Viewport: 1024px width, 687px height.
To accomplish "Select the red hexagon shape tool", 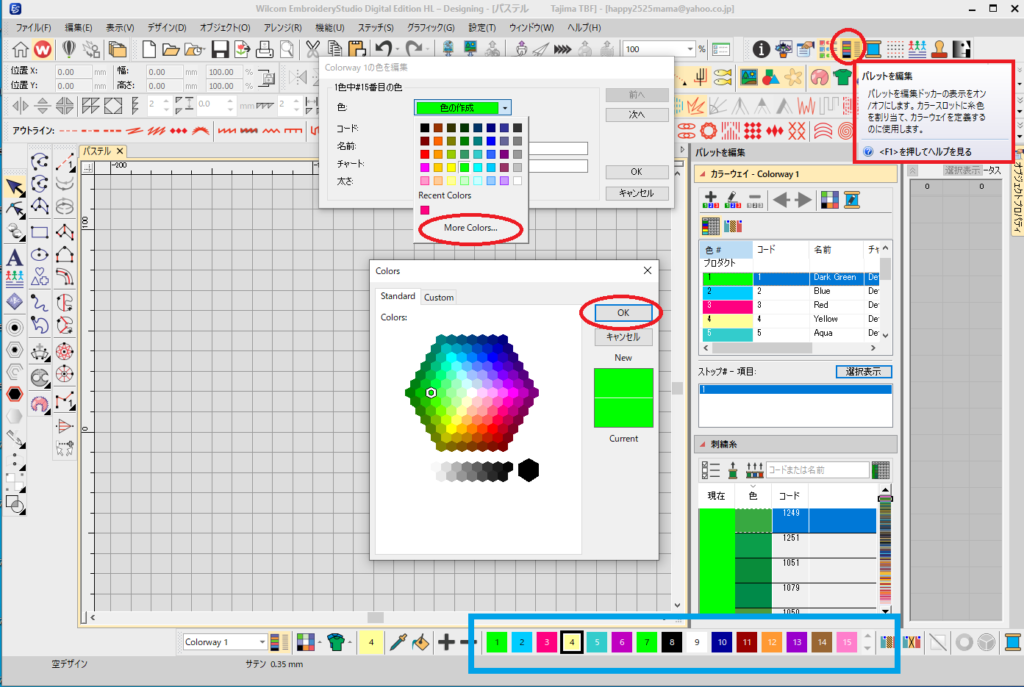I will 14,394.
